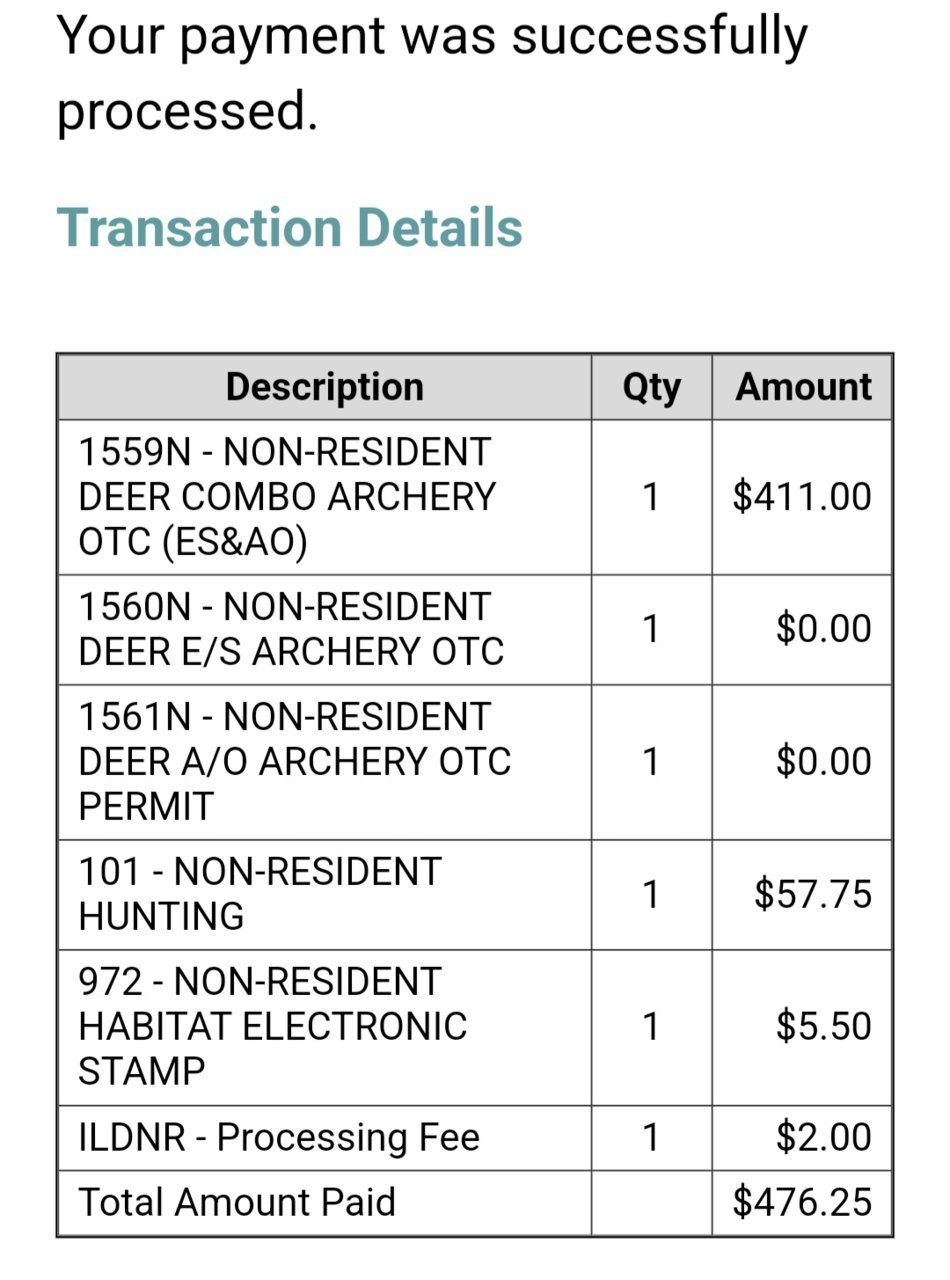Click quantity cell for Non-Resident Hunting
This screenshot has width=950, height=1280.
pyautogui.click(x=651, y=894)
